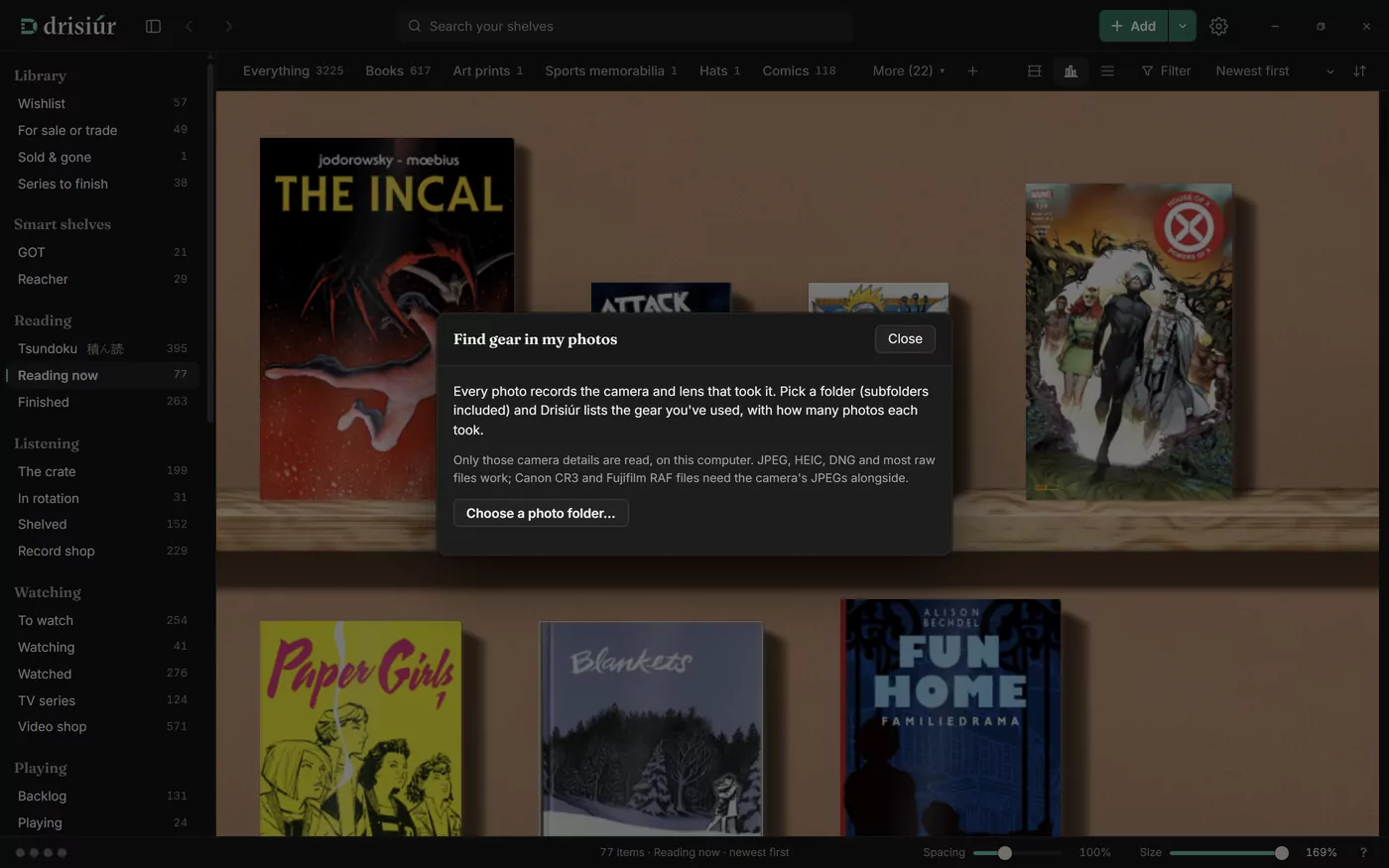Image resolution: width=1389 pixels, height=868 pixels.
Task: Switch to the card grid view icon
Action: (x=1034, y=71)
